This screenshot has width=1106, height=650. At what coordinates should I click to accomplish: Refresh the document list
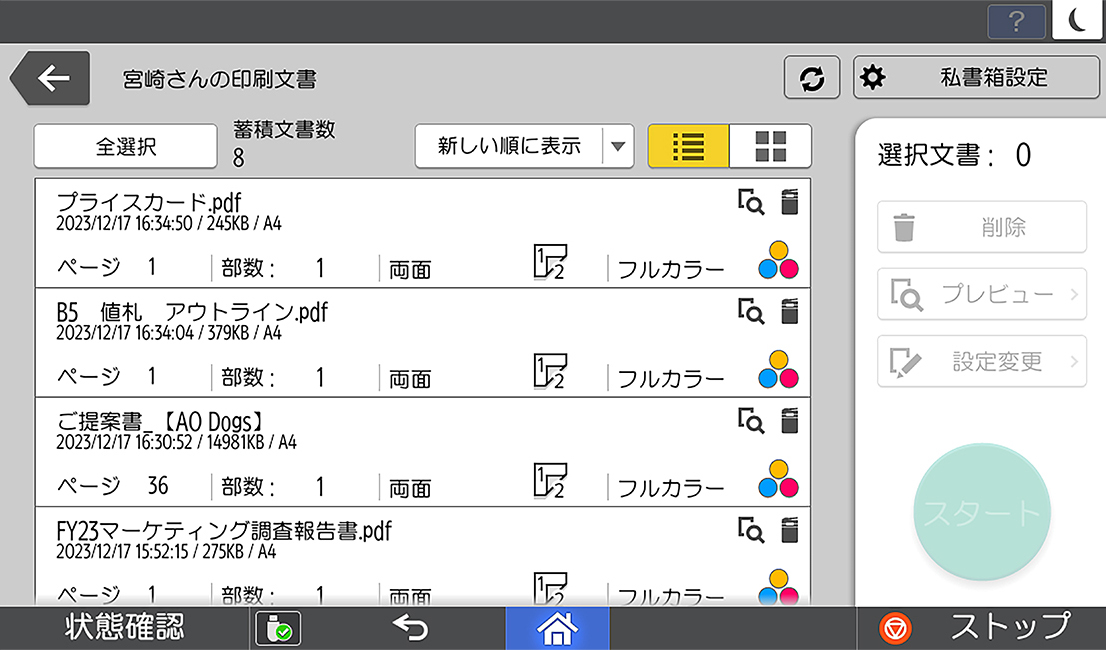(812, 77)
